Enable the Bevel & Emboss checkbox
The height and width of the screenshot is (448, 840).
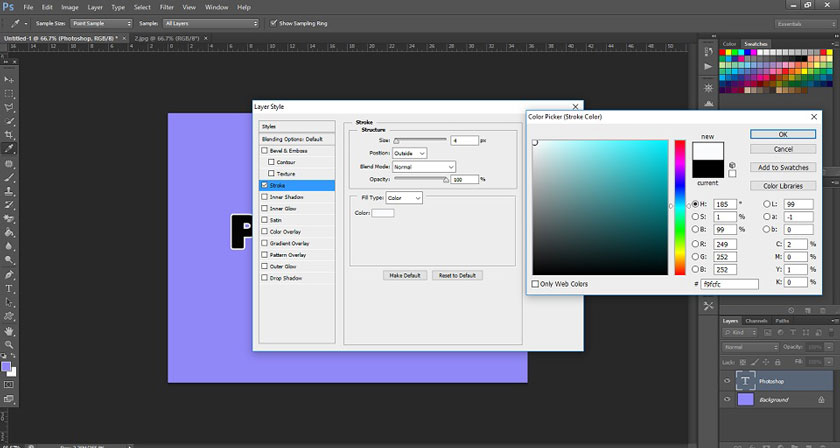coord(264,151)
